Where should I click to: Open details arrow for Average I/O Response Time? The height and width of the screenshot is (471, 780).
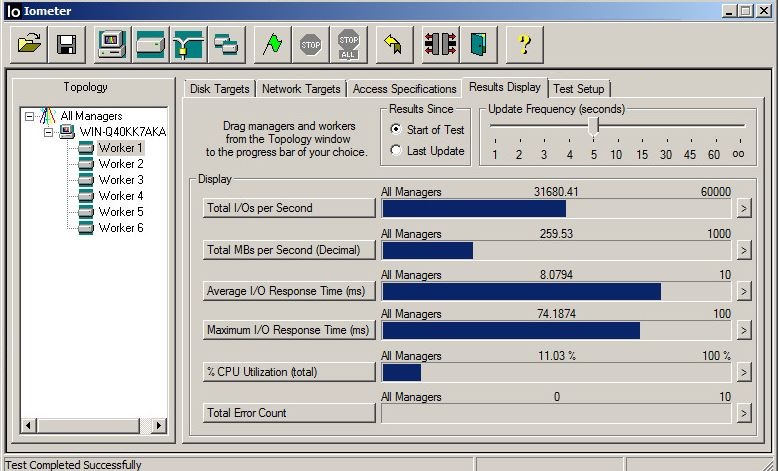coord(744,291)
